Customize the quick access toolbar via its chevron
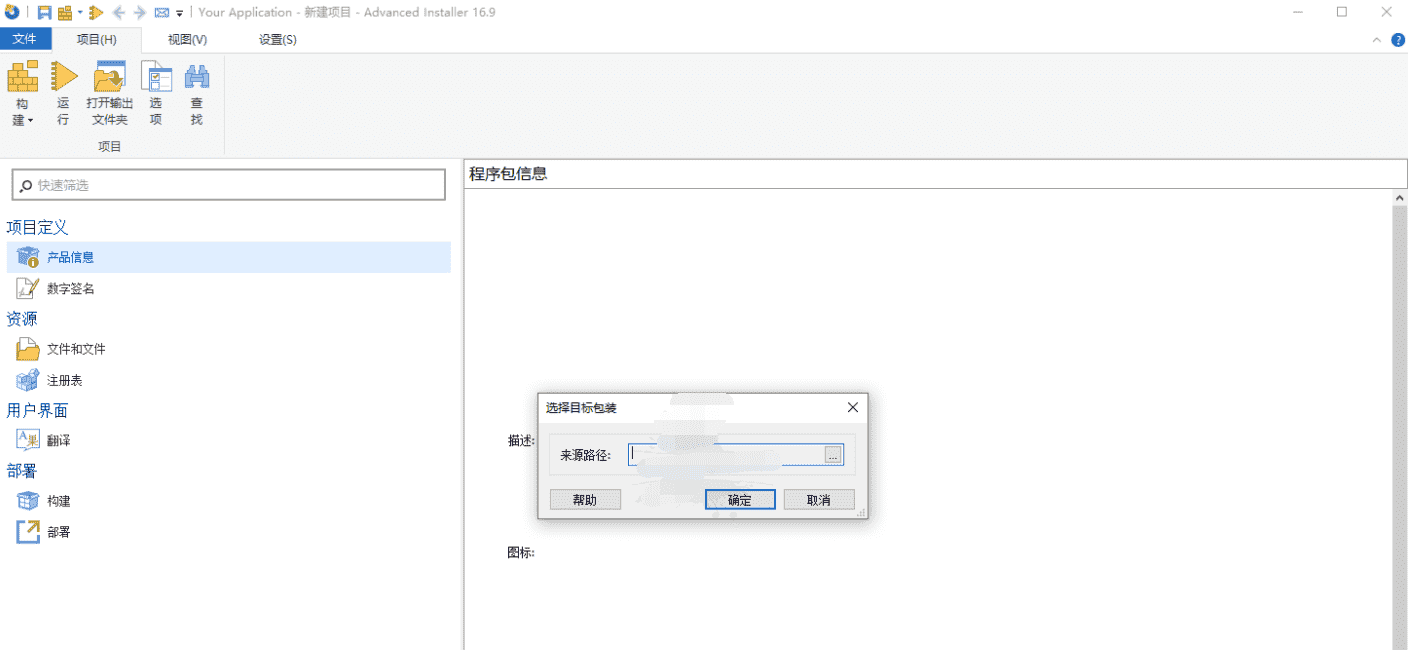The height and width of the screenshot is (650, 1408). coord(179,13)
